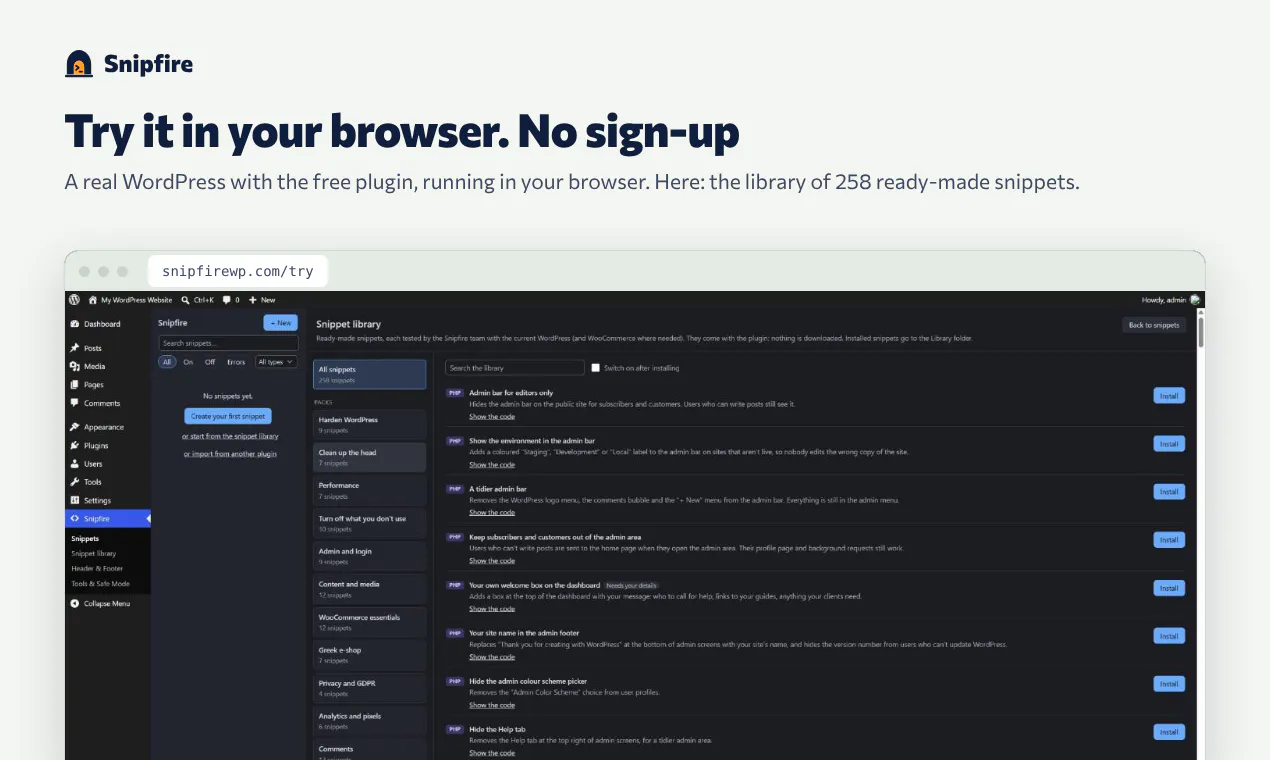Click the Dashboard gauge icon
This screenshot has height=760, width=1270.
click(x=75, y=324)
